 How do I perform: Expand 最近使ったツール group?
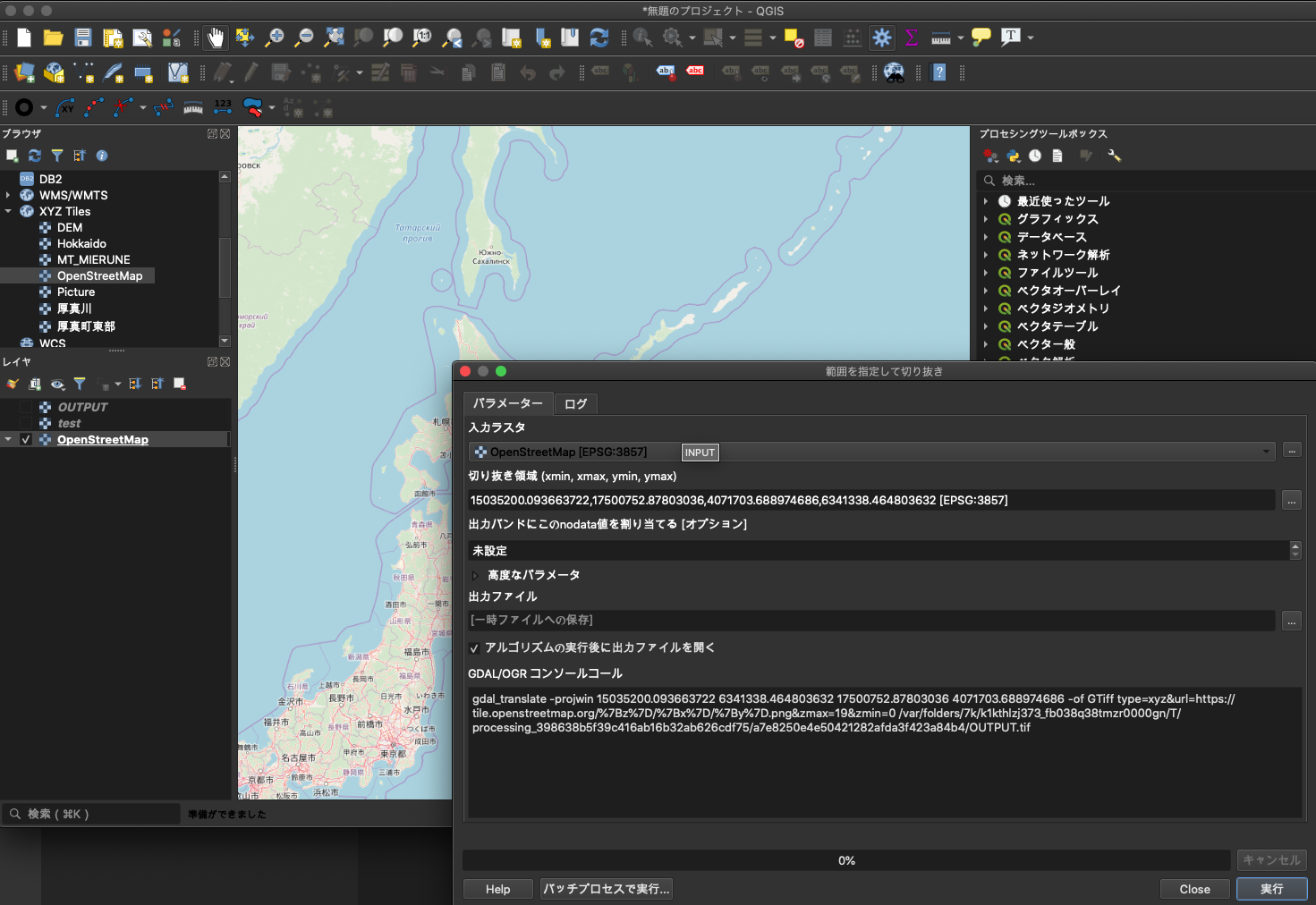(986, 201)
